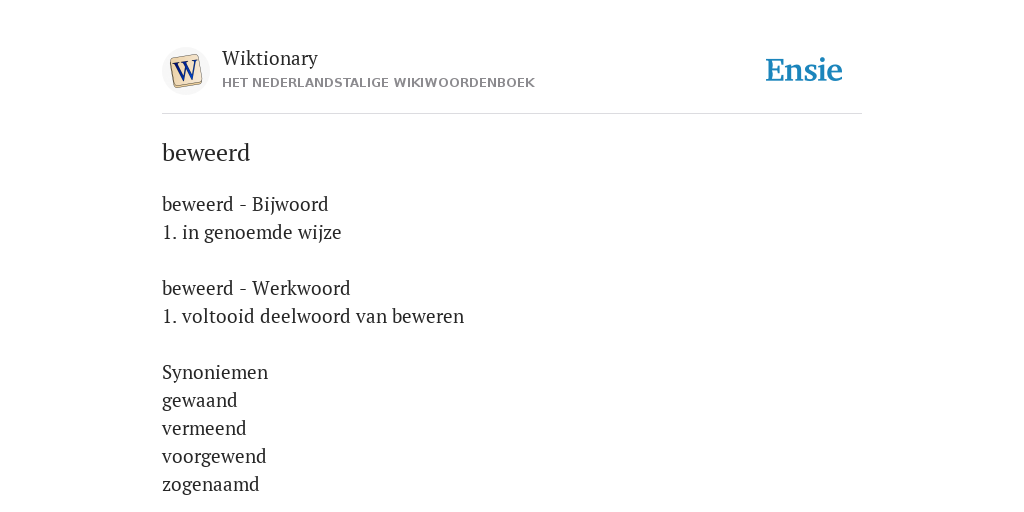
Task: Select the synonym zogenaamd
Action: (210, 485)
